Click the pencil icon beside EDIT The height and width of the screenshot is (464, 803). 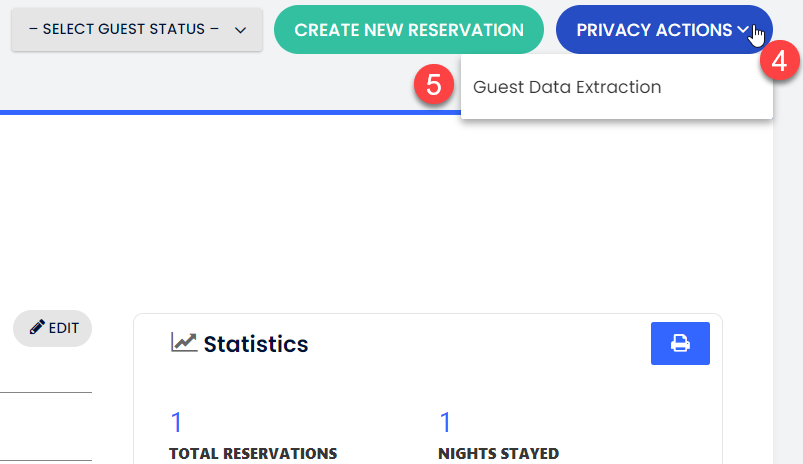pyautogui.click(x=37, y=328)
